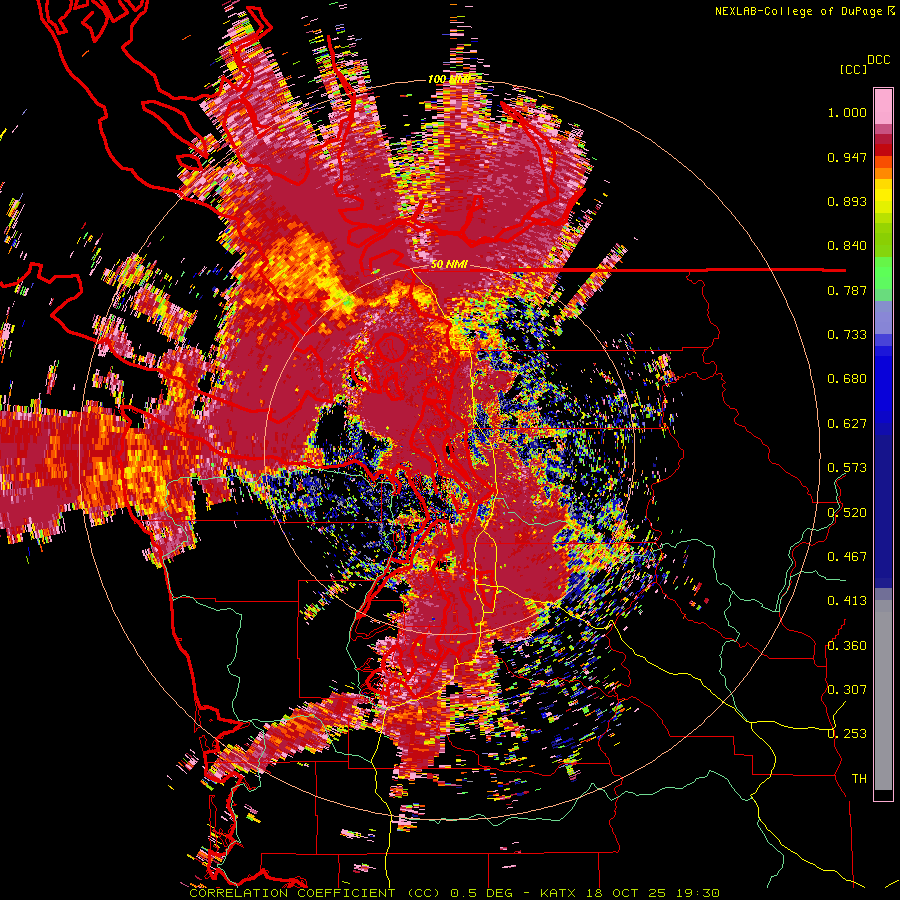Click the 0.893 scale label
The width and height of the screenshot is (900, 900).
coord(847,201)
